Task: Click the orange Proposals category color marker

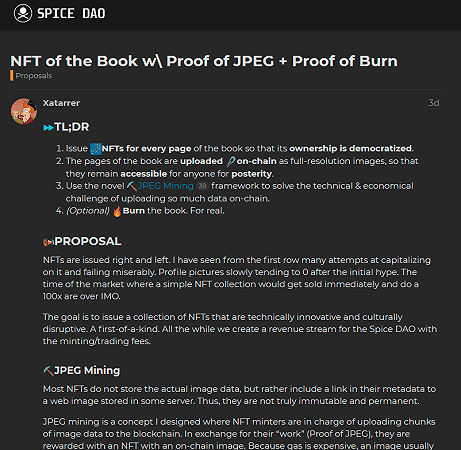Action: [x=12, y=76]
